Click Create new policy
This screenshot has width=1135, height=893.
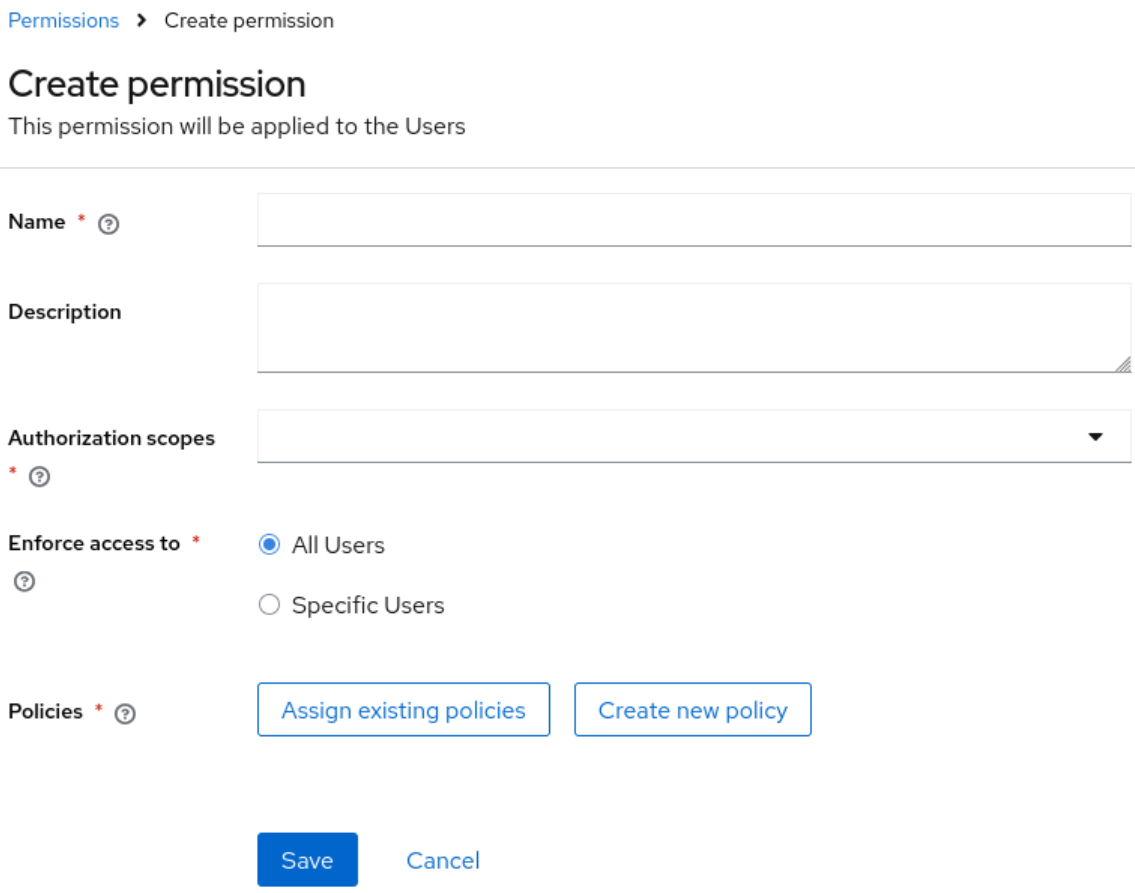[692, 710]
